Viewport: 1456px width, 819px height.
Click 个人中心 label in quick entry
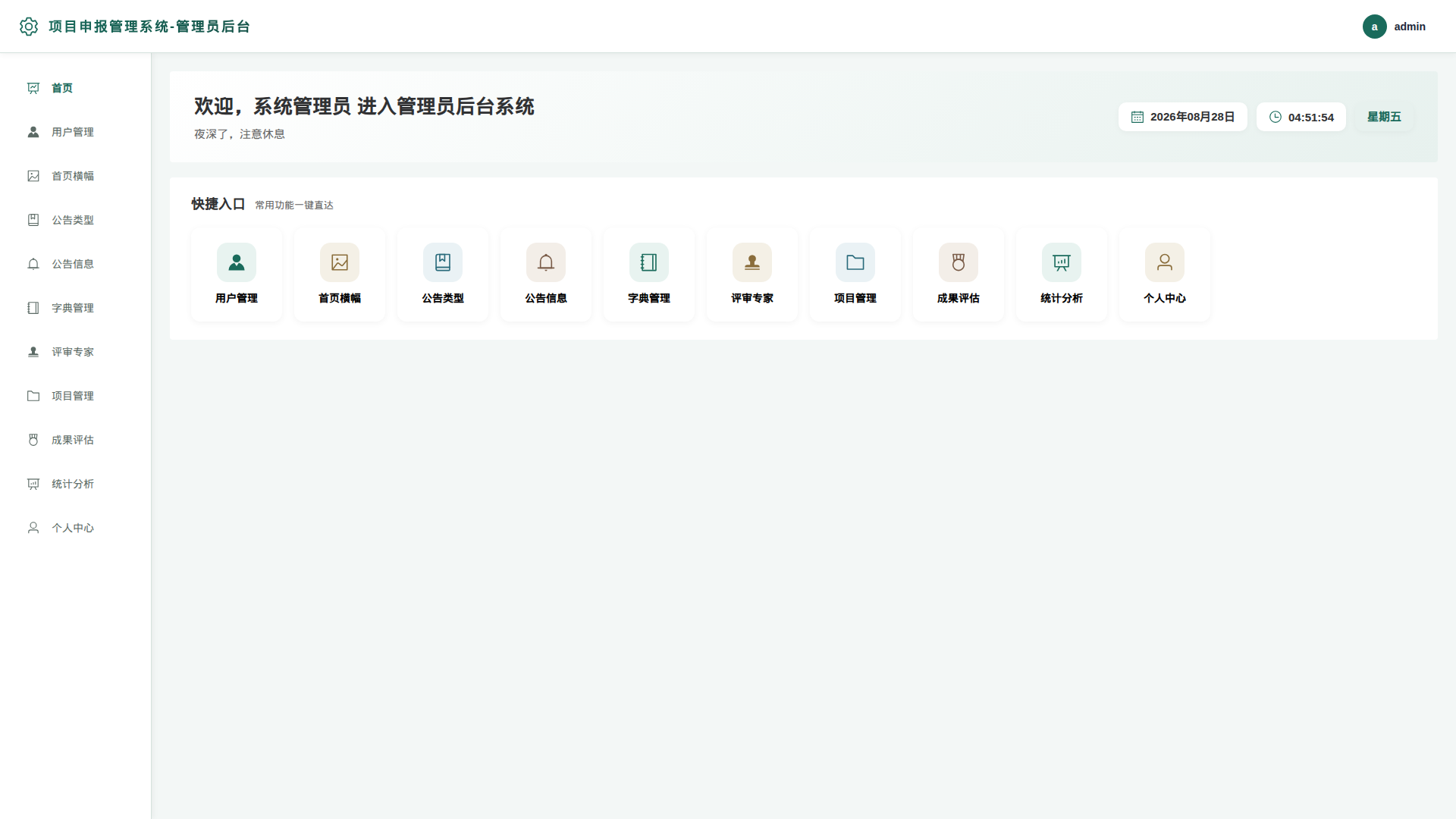pyautogui.click(x=1165, y=298)
